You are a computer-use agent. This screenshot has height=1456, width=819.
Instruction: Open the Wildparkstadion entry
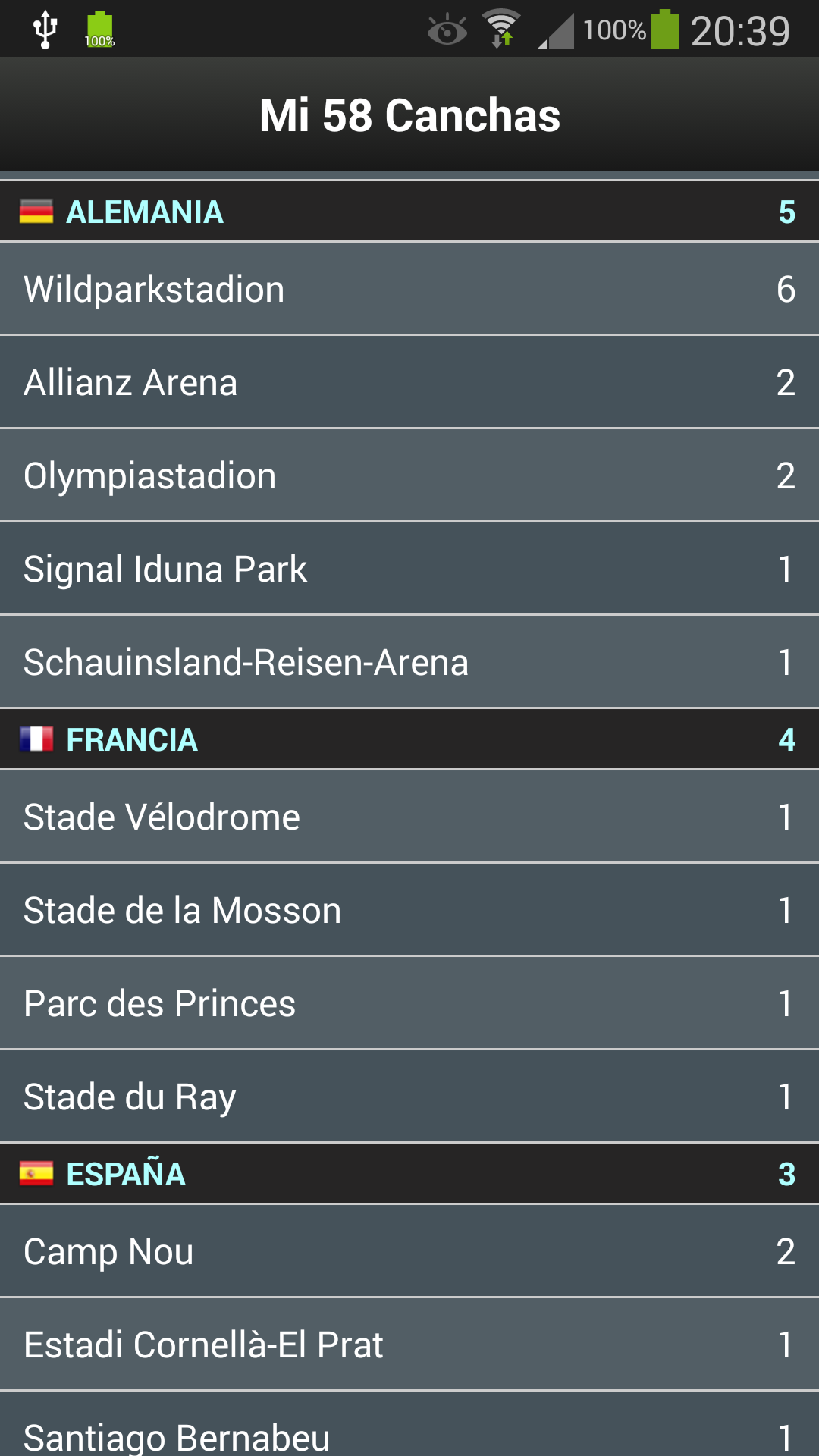[x=409, y=289]
